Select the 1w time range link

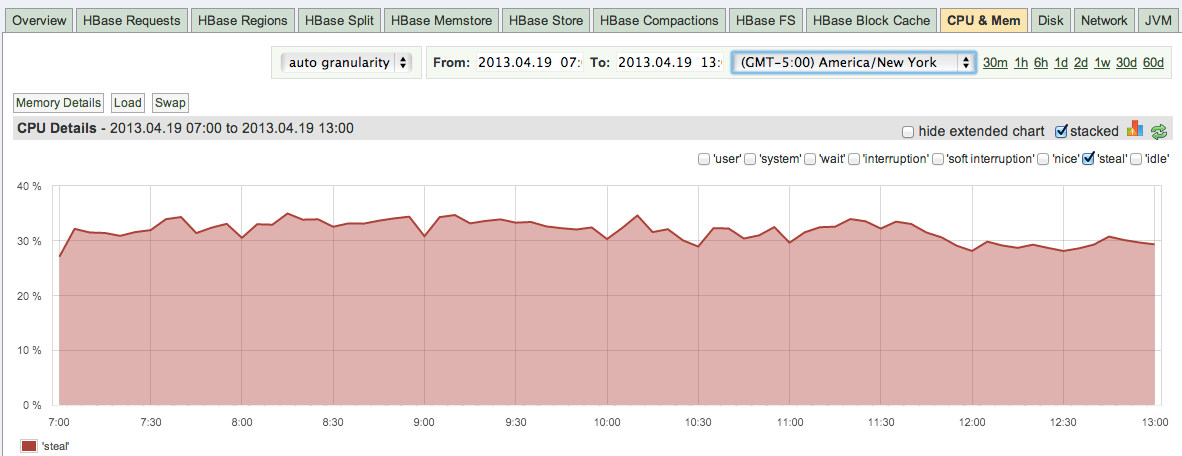tap(1101, 63)
